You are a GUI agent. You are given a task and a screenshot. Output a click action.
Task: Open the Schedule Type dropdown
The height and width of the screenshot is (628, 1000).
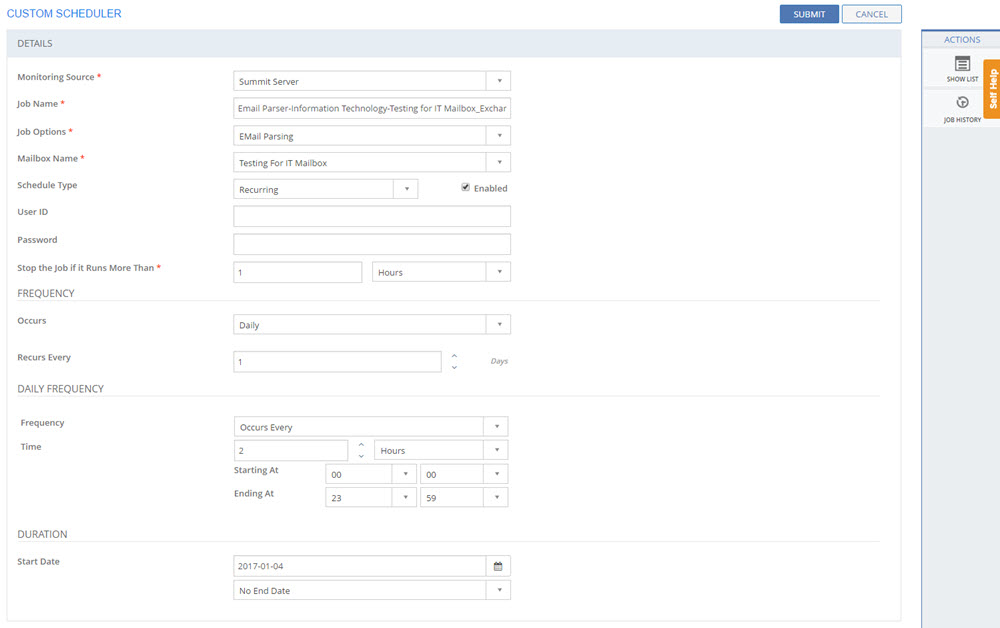point(406,189)
